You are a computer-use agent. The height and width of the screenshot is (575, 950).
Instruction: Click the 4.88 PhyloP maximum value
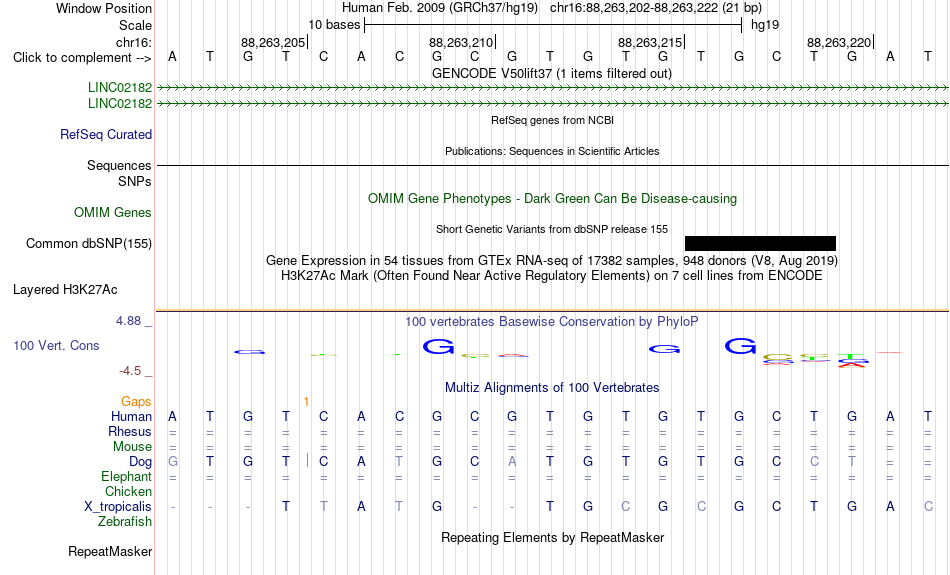point(128,321)
